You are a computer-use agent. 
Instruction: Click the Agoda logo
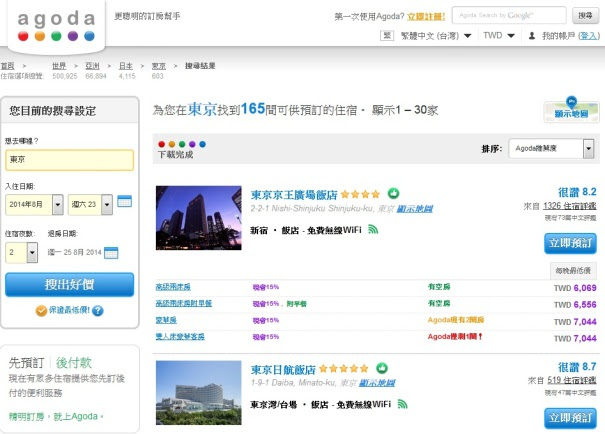pyautogui.click(x=56, y=26)
